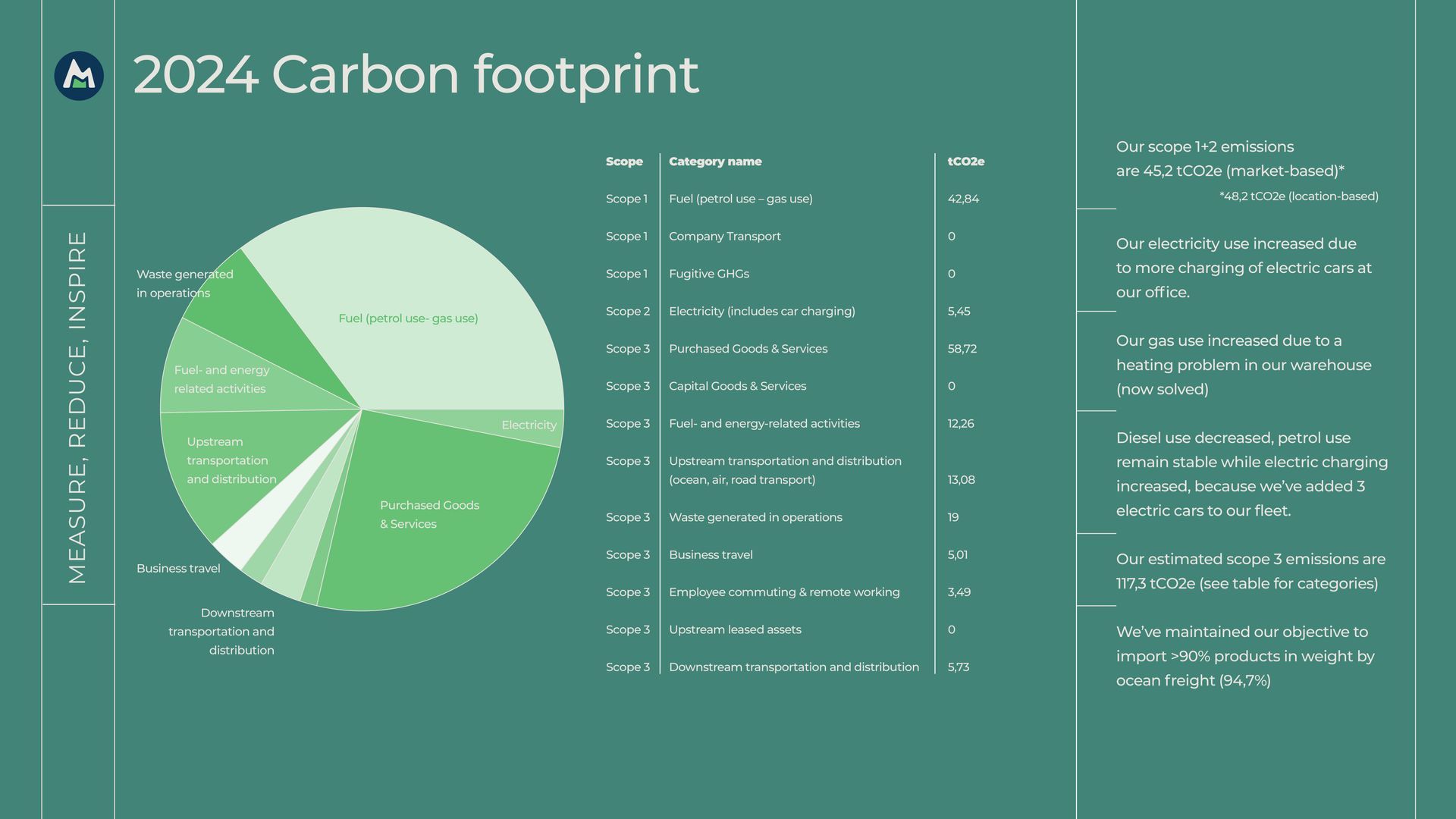Click Employee commuting & remote working row
Viewport: 1456px width, 819px height.
point(784,592)
